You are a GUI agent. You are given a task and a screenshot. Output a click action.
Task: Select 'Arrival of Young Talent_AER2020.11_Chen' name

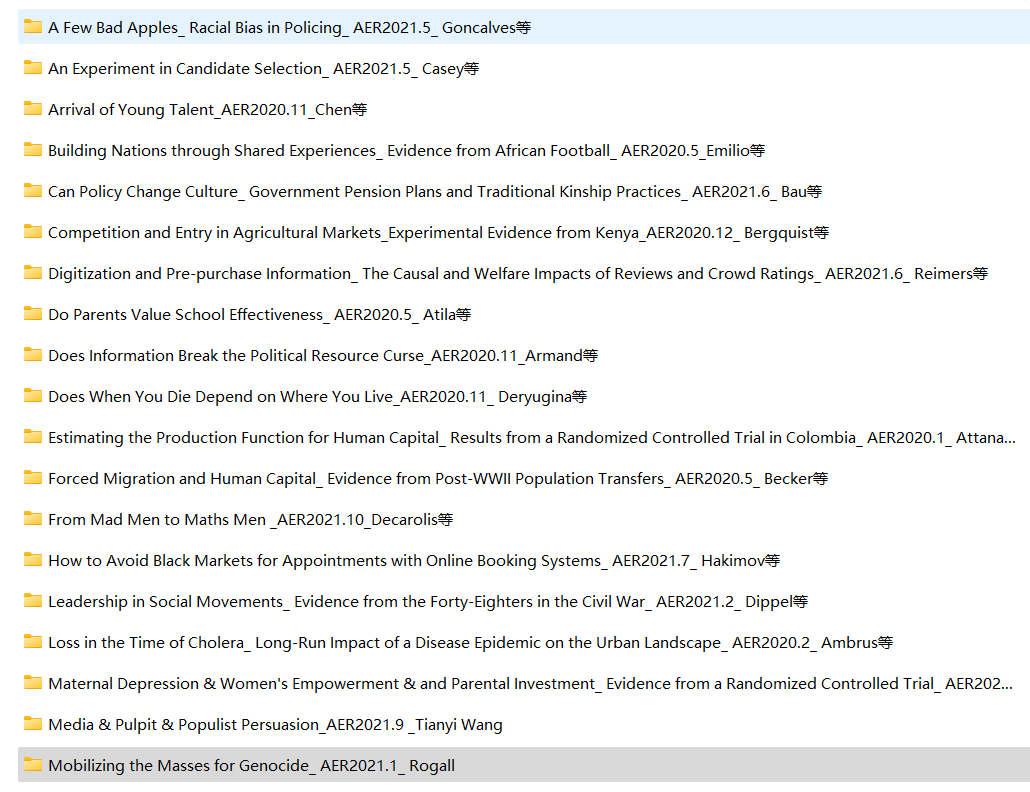point(208,110)
